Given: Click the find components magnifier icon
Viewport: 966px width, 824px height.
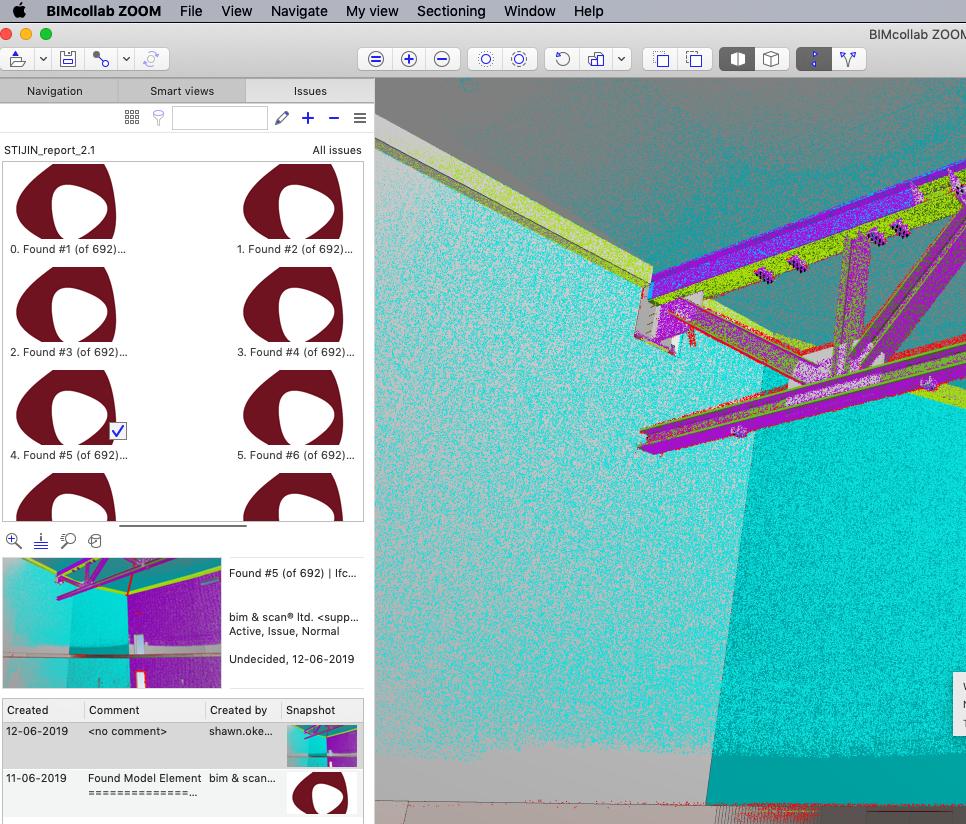Looking at the screenshot, I should [x=68, y=541].
